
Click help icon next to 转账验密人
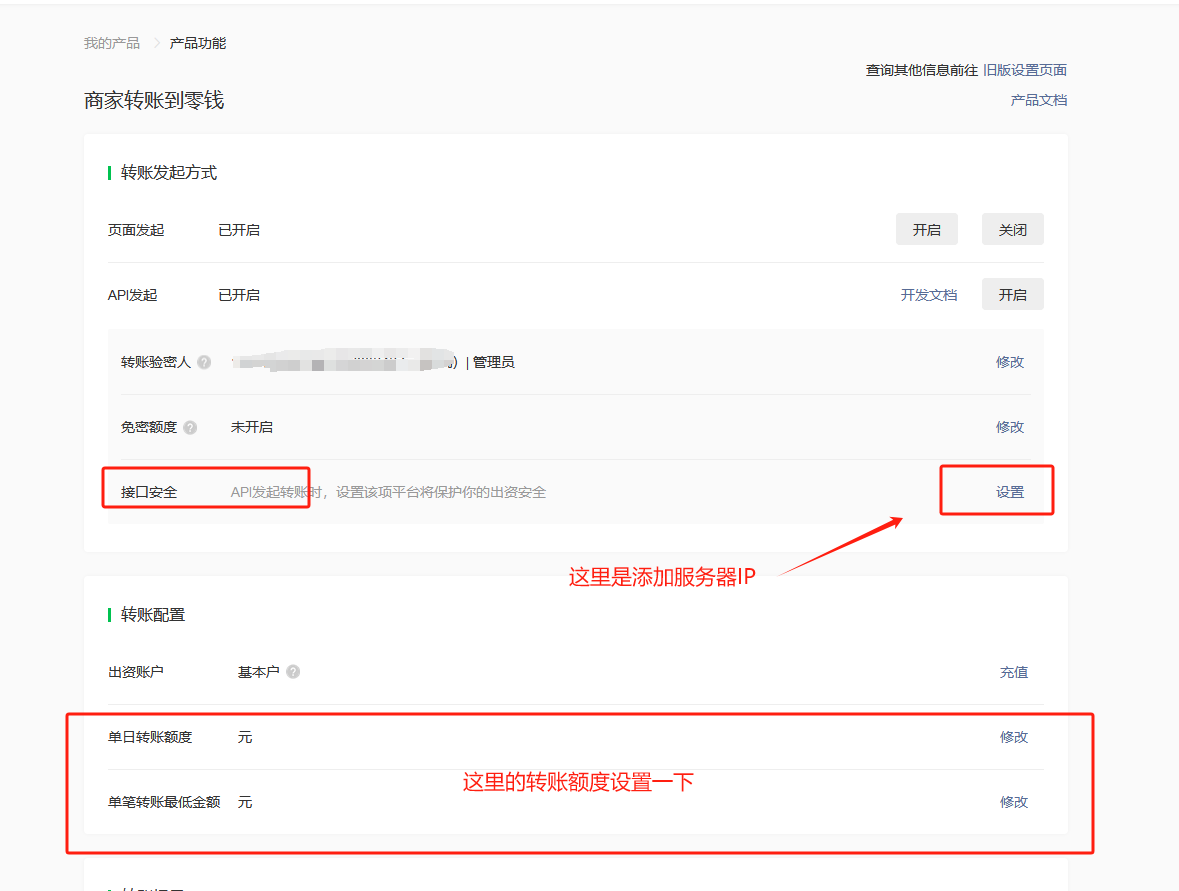204,362
